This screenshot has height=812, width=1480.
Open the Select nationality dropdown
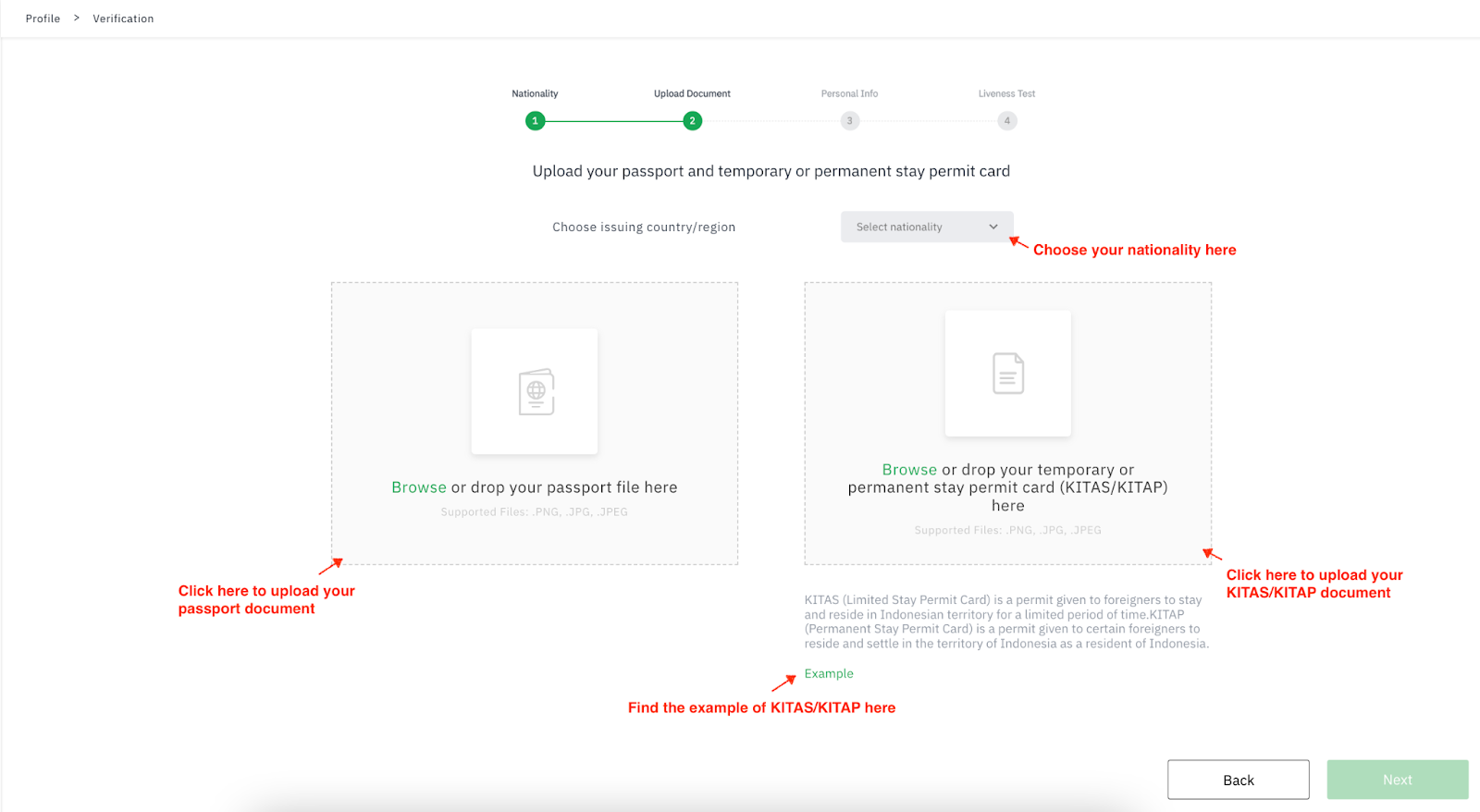point(916,228)
